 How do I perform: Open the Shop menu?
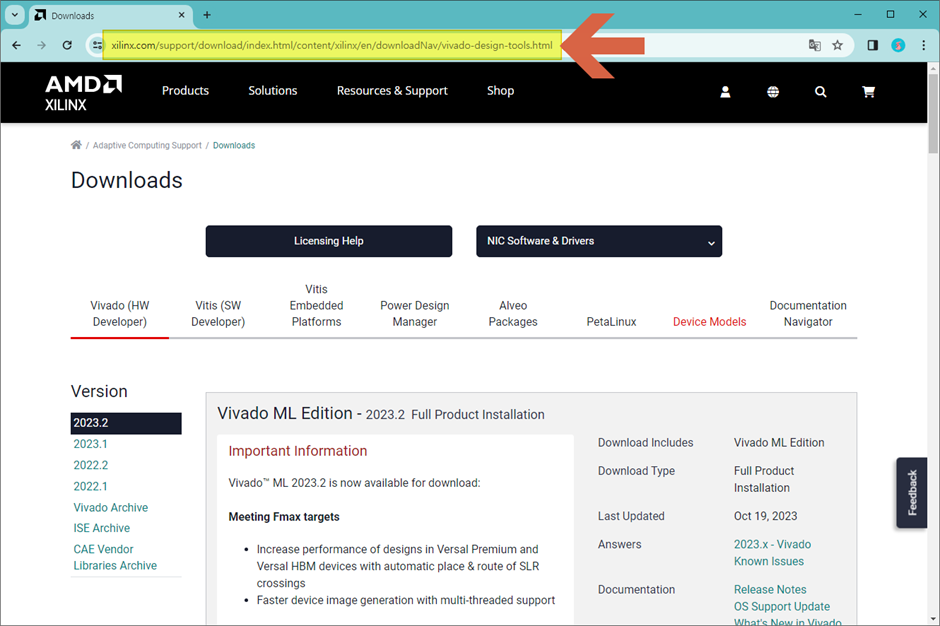pyautogui.click(x=501, y=91)
